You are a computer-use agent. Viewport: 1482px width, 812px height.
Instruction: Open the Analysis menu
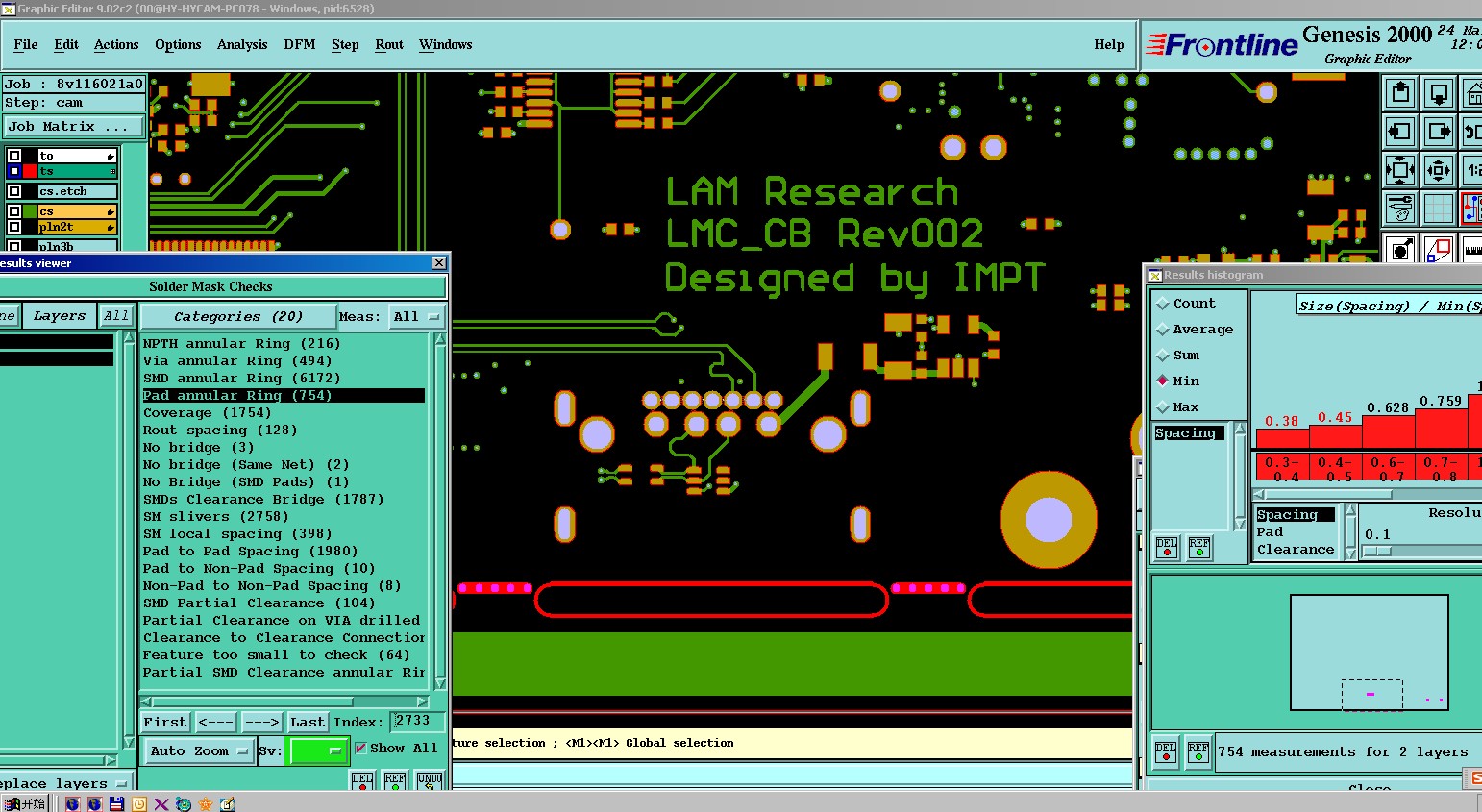pos(242,44)
